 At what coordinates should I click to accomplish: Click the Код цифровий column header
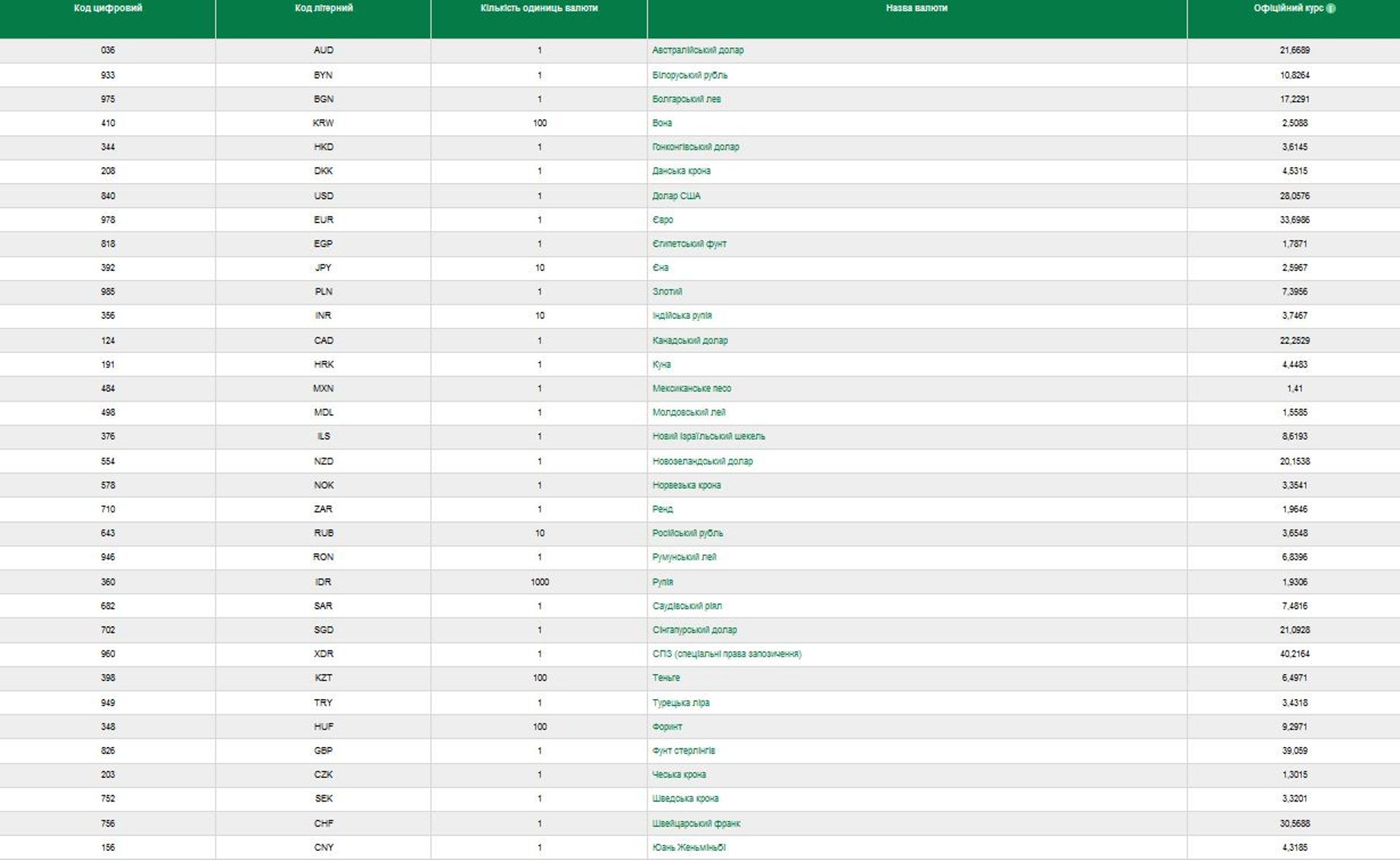[108, 8]
